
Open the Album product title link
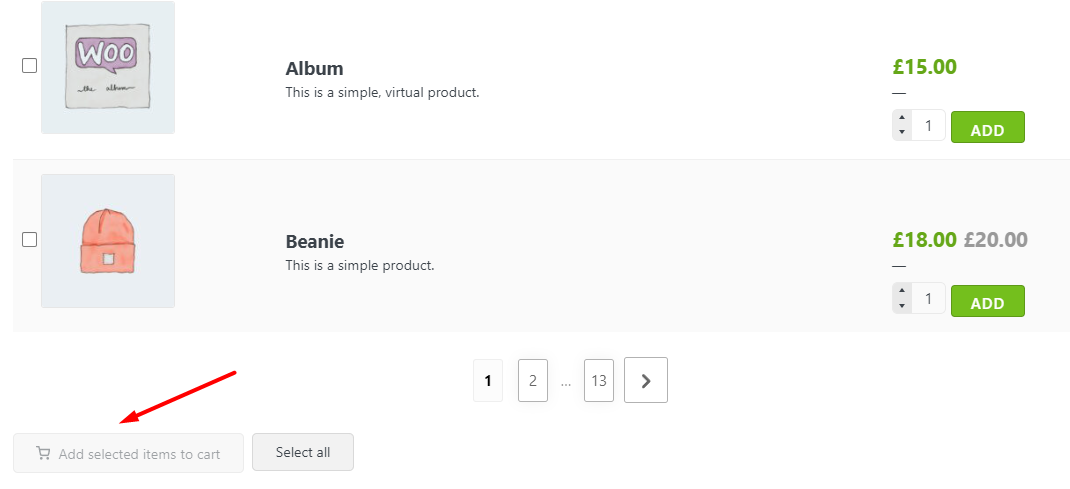click(314, 69)
